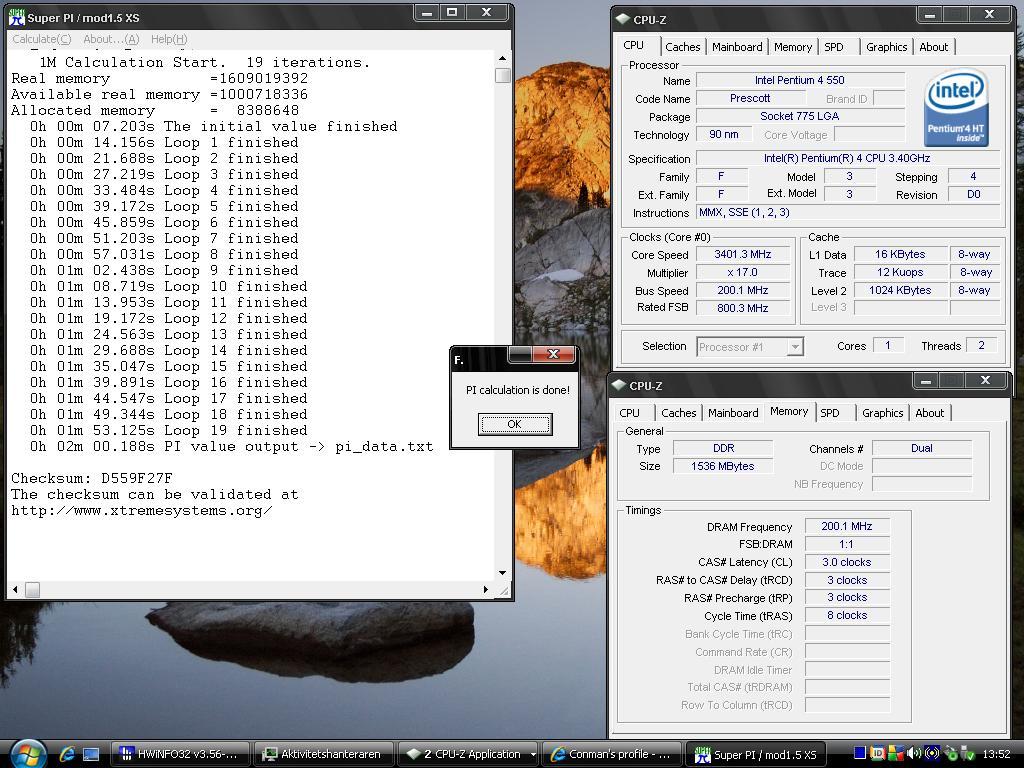Image resolution: width=1024 pixels, height=768 pixels.
Task: Click Super PI horizontal scrollbar right arrow
Action: pos(486,589)
